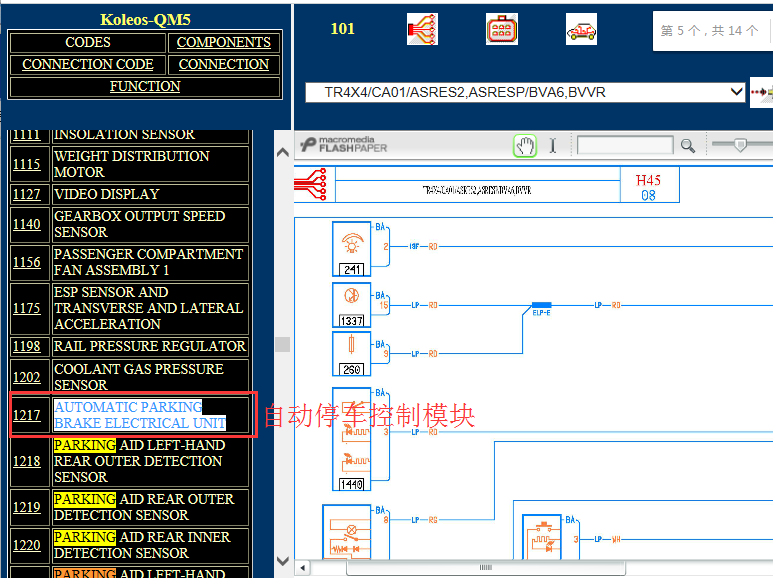Image resolution: width=773 pixels, height=578 pixels.
Task: Click component code 1156 link
Action: point(27,262)
